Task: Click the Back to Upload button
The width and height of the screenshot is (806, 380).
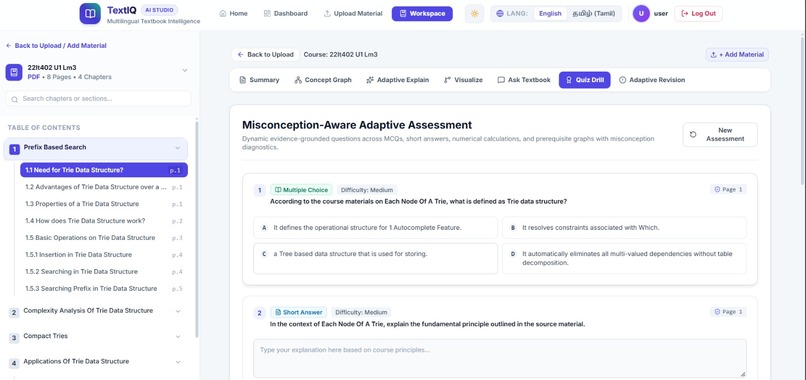Action: tap(265, 55)
